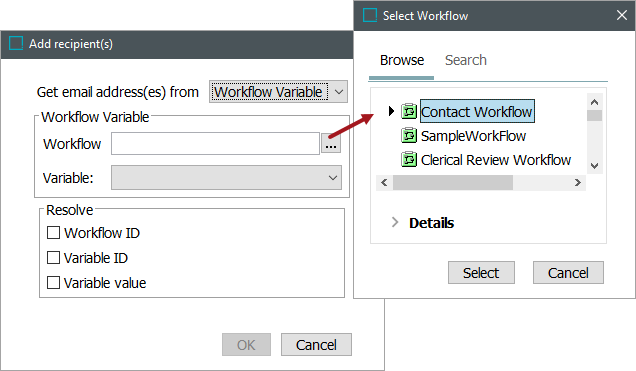Click the Clerical Review Workflow icon
Image resolution: width=636 pixels, height=371 pixels.
(x=409, y=159)
